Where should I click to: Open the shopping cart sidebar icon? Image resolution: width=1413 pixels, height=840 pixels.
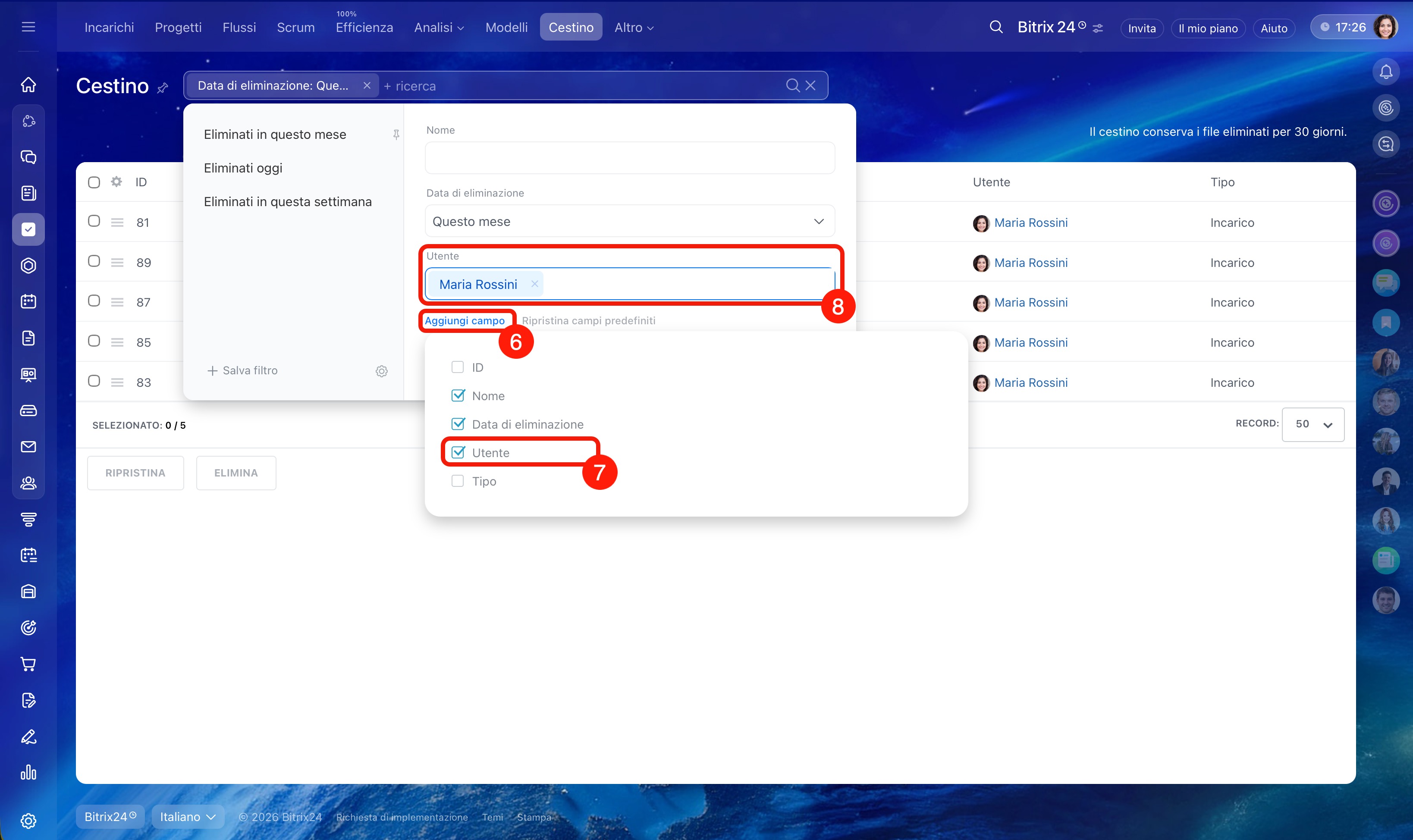pyautogui.click(x=28, y=664)
